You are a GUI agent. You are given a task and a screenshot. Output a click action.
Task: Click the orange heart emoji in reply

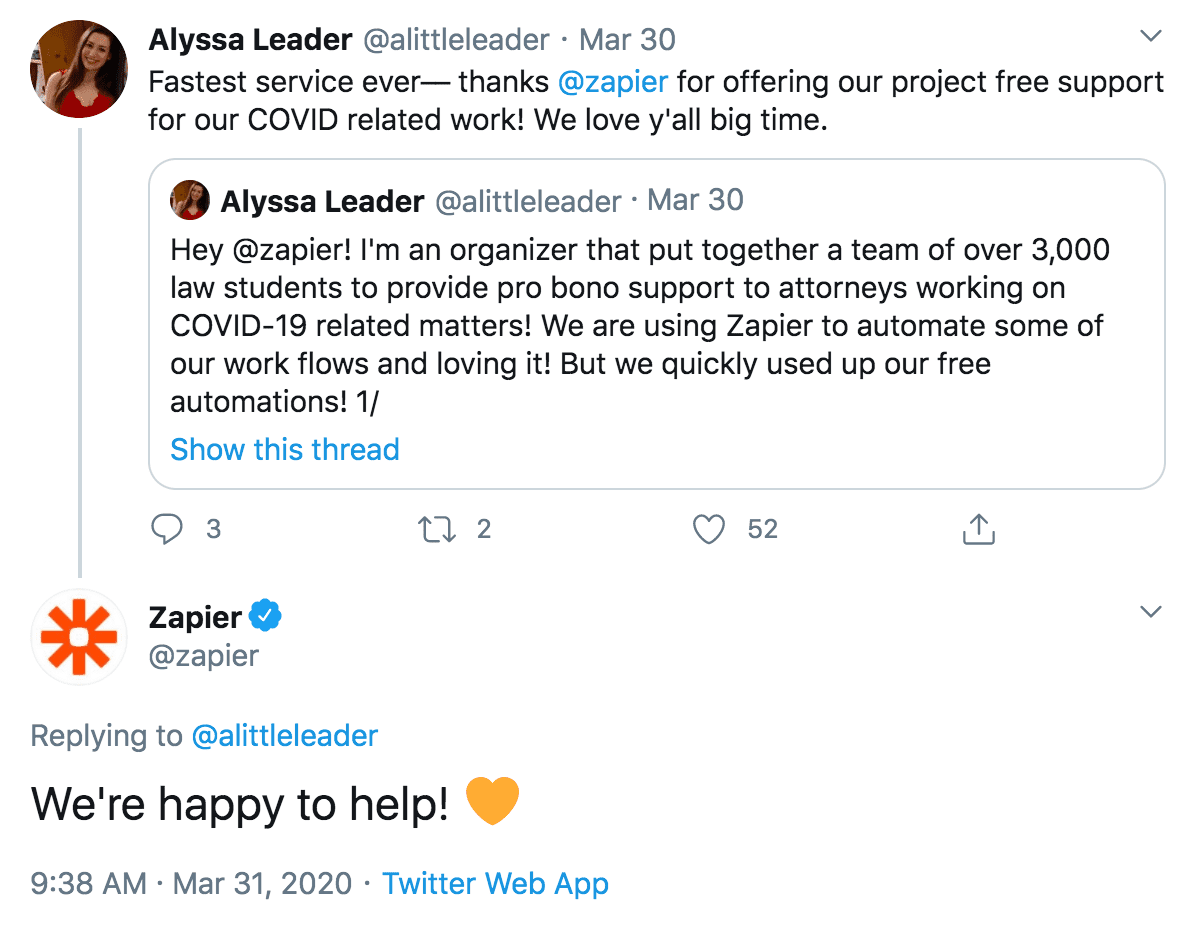pyautogui.click(x=492, y=803)
